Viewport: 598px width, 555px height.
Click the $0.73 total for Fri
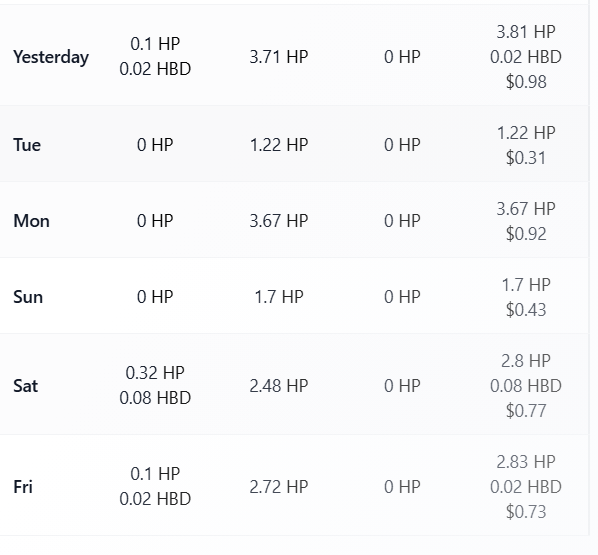[x=526, y=512]
